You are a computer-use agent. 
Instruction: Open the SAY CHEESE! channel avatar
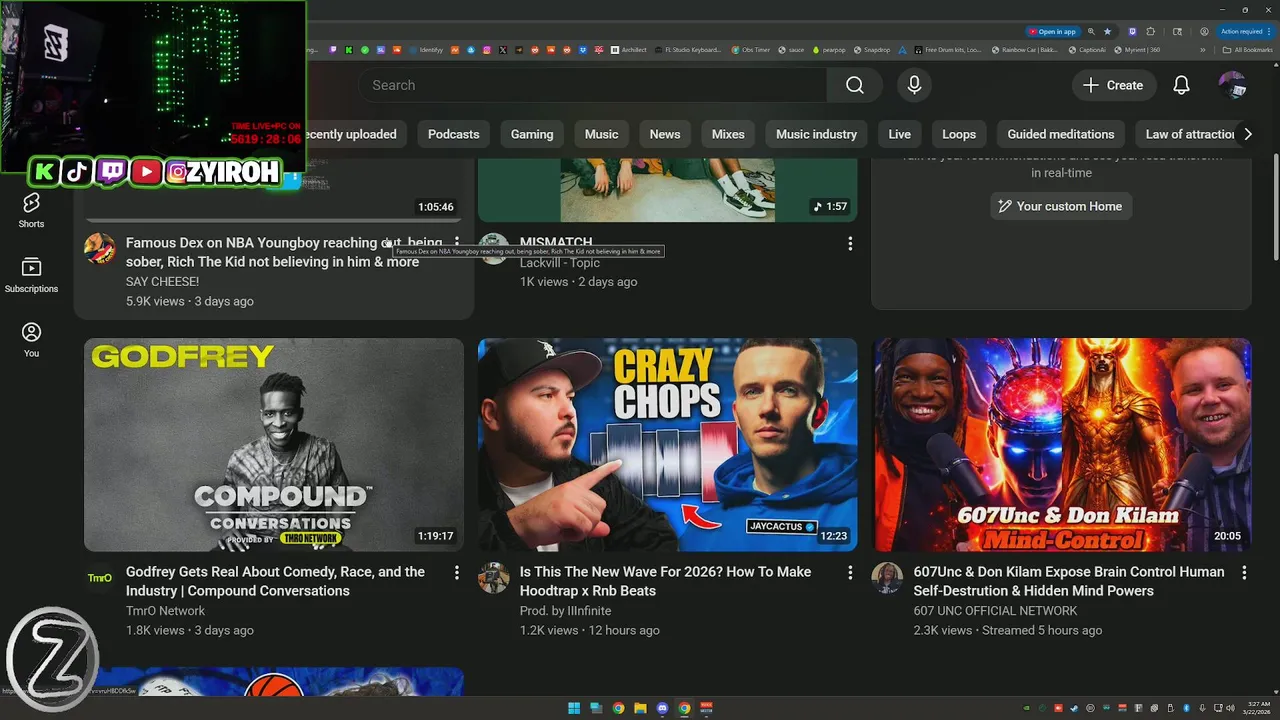100,248
